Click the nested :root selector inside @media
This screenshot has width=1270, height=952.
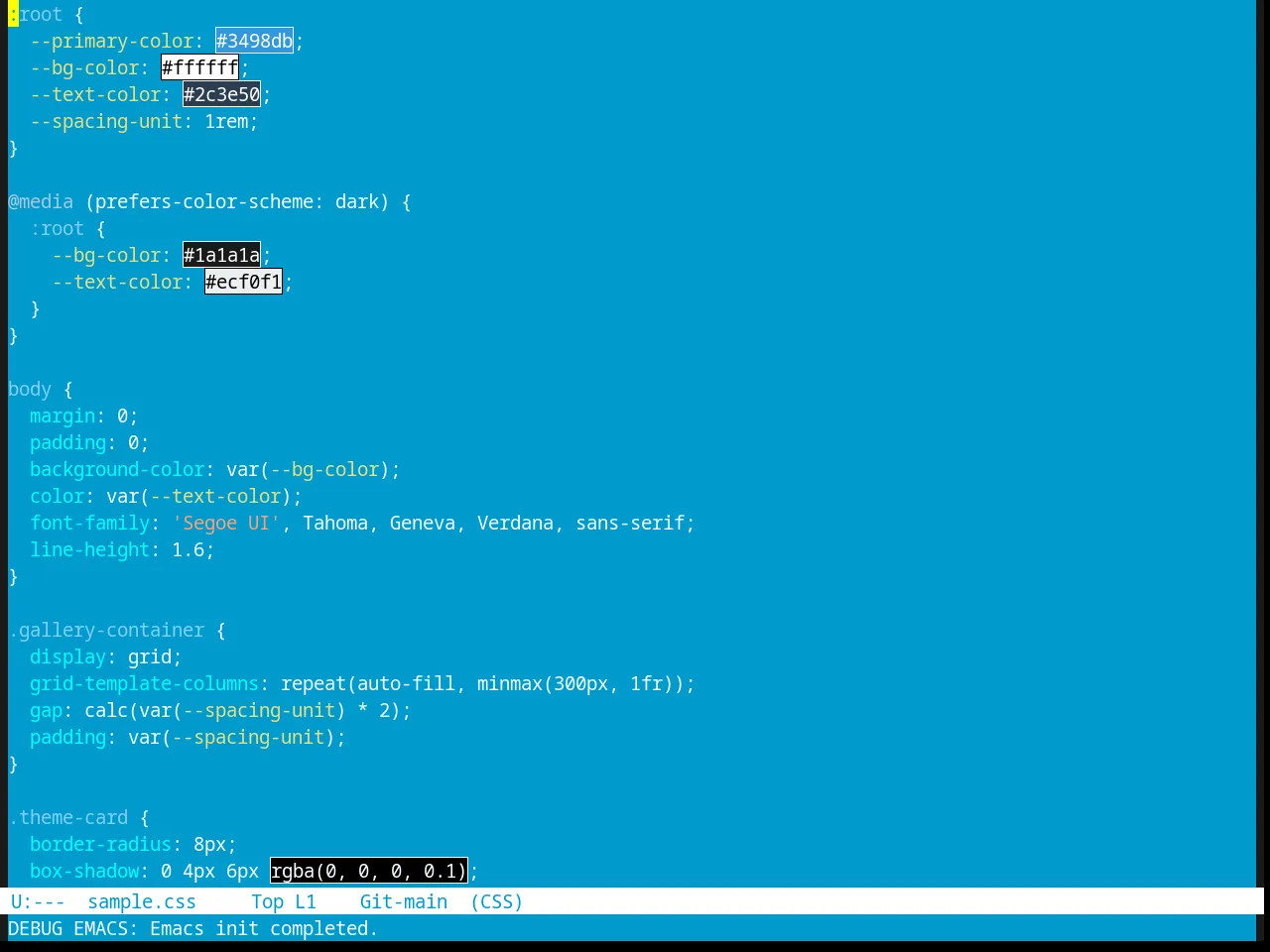tap(57, 228)
